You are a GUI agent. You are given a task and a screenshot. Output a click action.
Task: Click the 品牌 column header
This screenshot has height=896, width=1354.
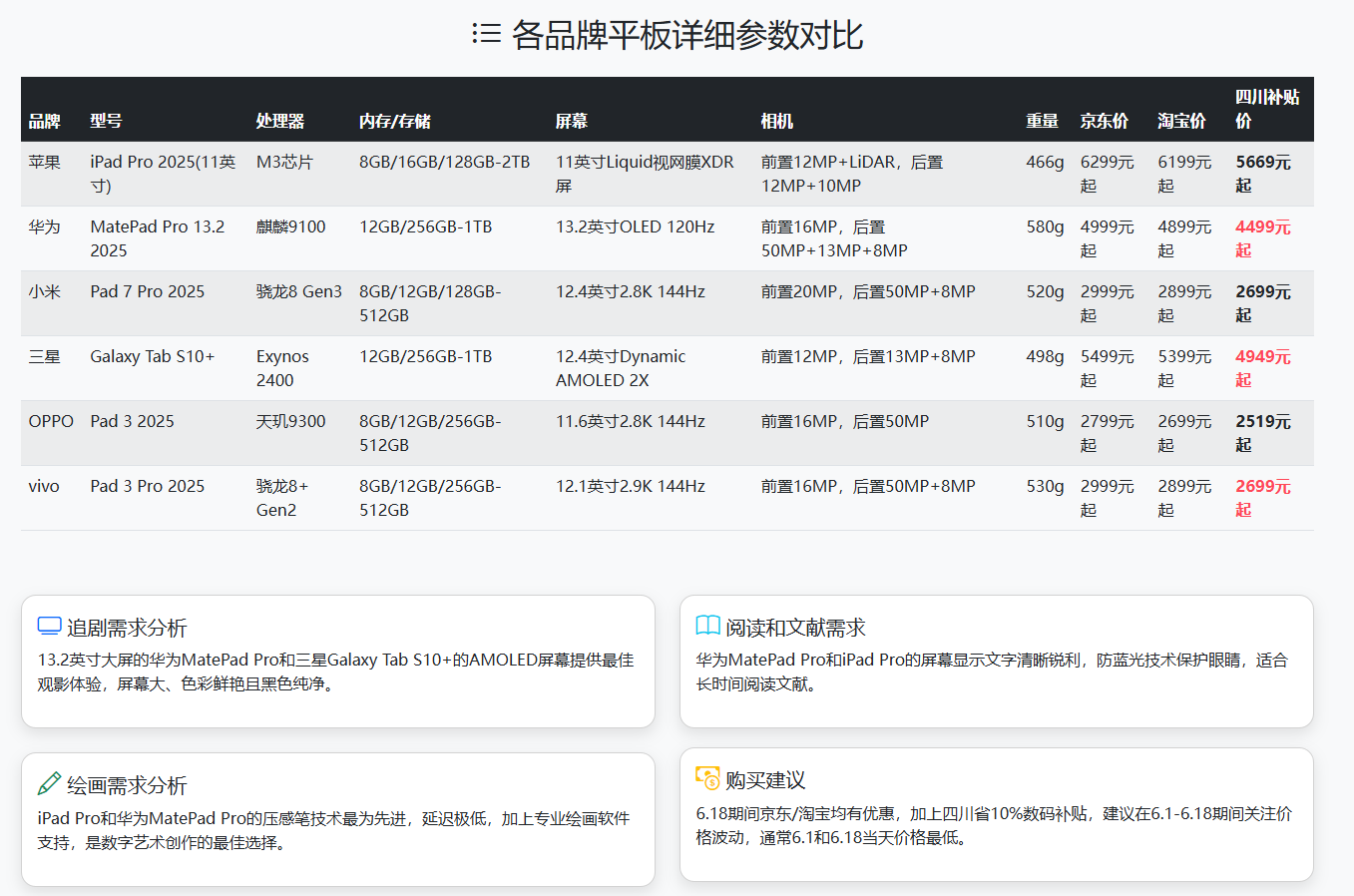coord(45,121)
